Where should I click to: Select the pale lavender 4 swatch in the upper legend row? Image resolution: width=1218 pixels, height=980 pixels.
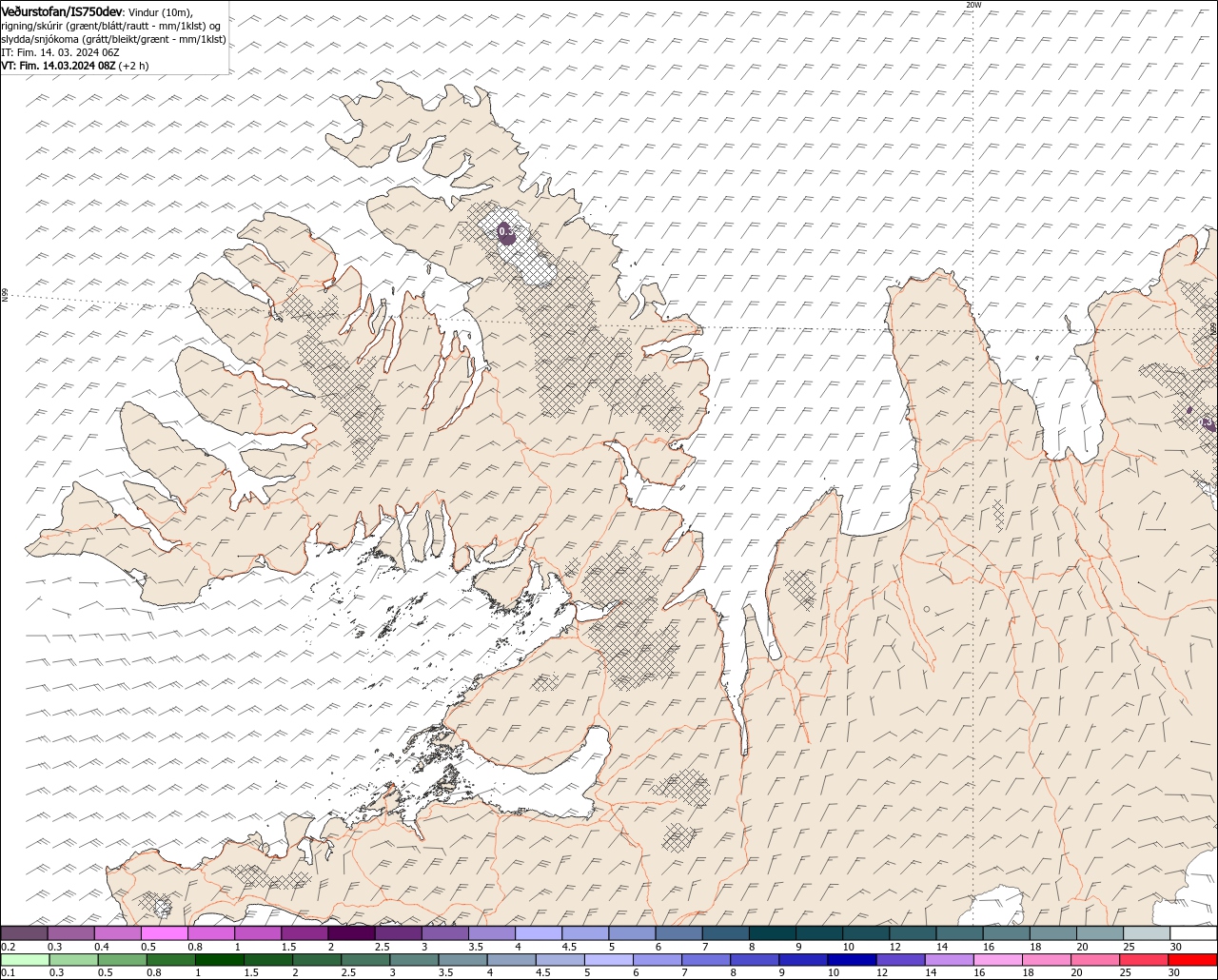coord(539,933)
